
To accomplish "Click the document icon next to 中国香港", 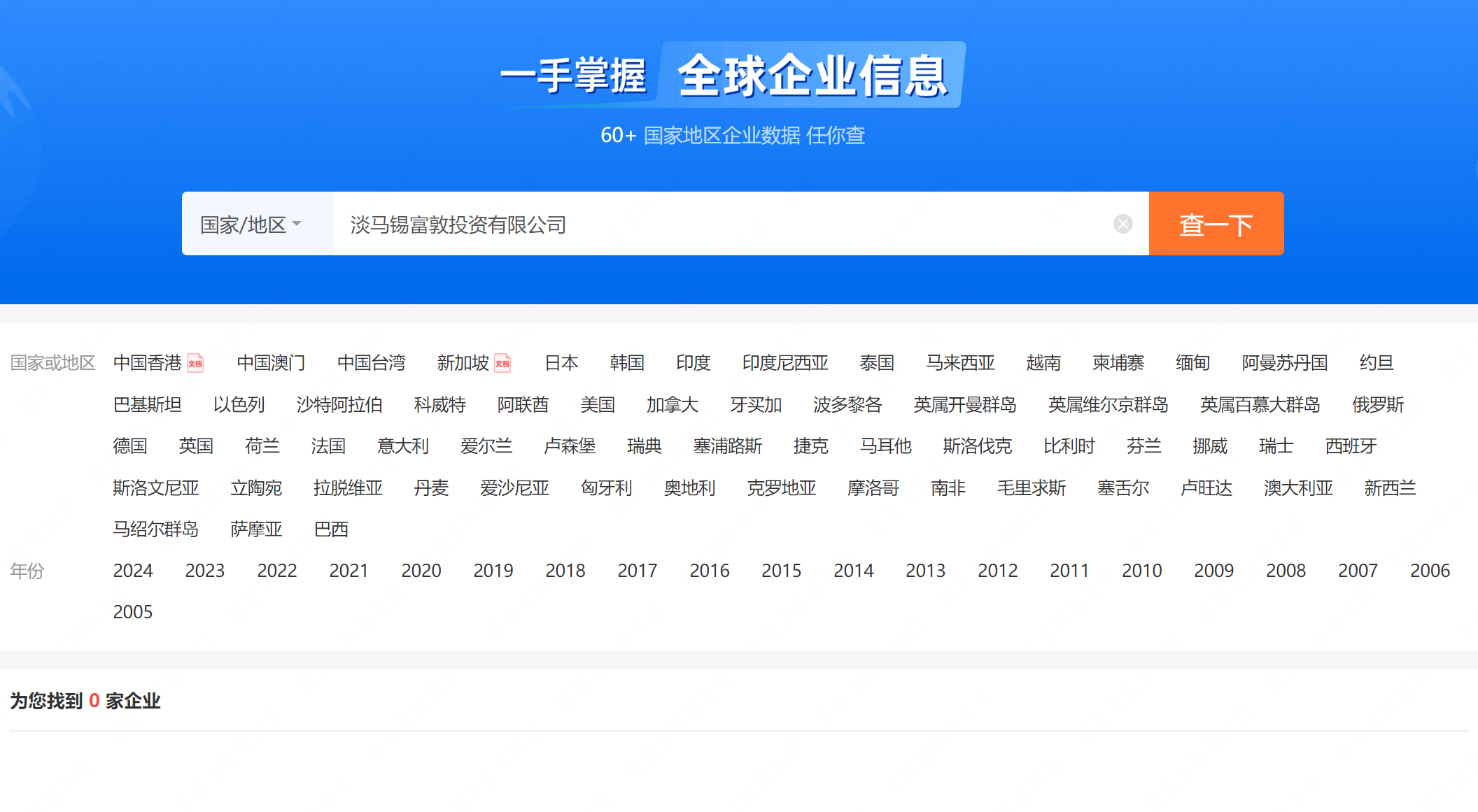I will [195, 364].
